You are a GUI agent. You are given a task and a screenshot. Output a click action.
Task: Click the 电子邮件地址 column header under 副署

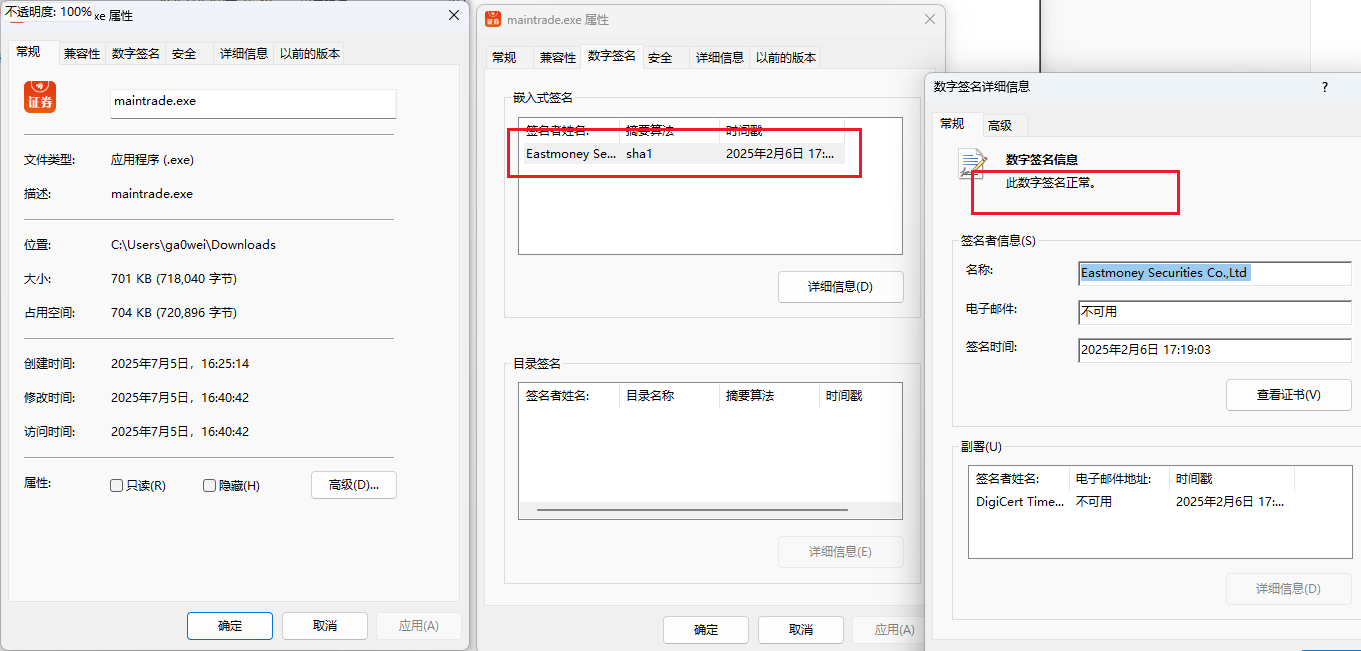(1119, 479)
